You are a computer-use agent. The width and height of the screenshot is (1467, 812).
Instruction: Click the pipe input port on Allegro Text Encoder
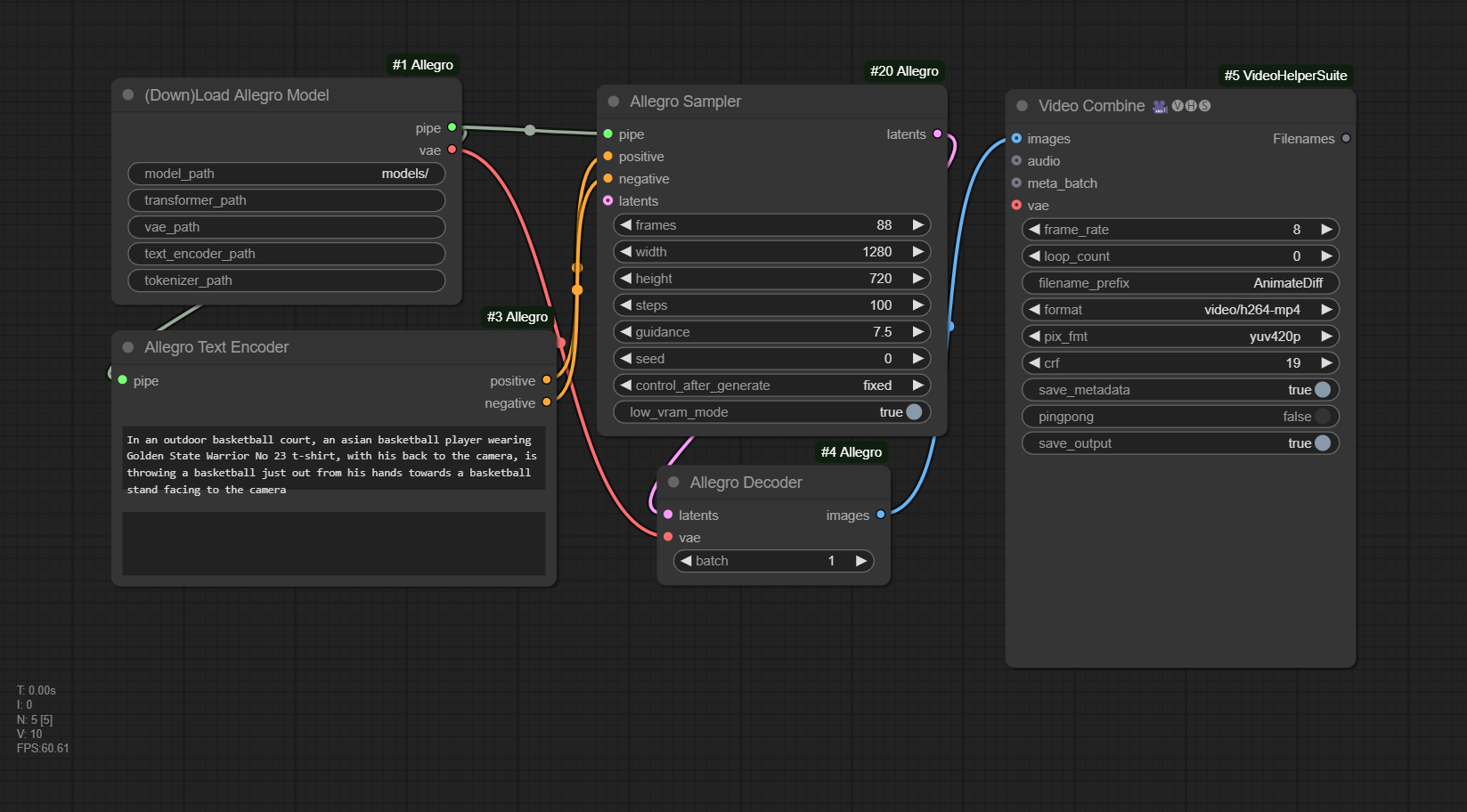(x=123, y=380)
